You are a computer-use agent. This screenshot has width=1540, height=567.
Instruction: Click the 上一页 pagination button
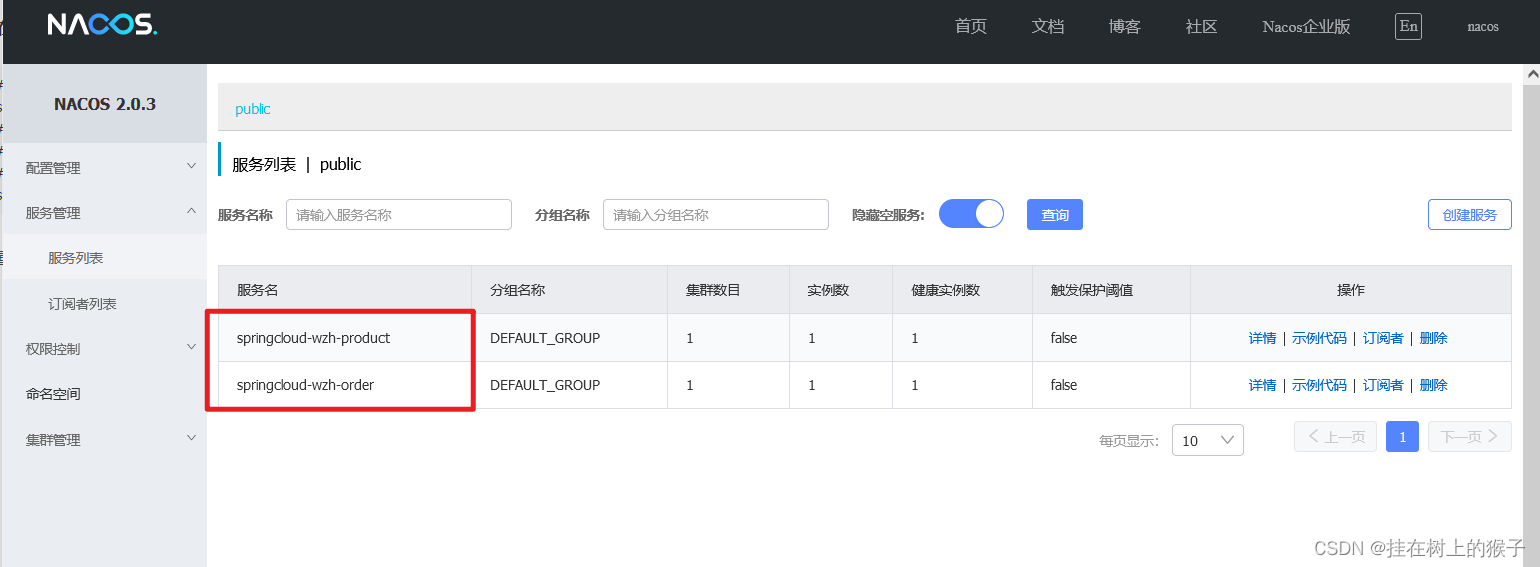pyautogui.click(x=1335, y=437)
